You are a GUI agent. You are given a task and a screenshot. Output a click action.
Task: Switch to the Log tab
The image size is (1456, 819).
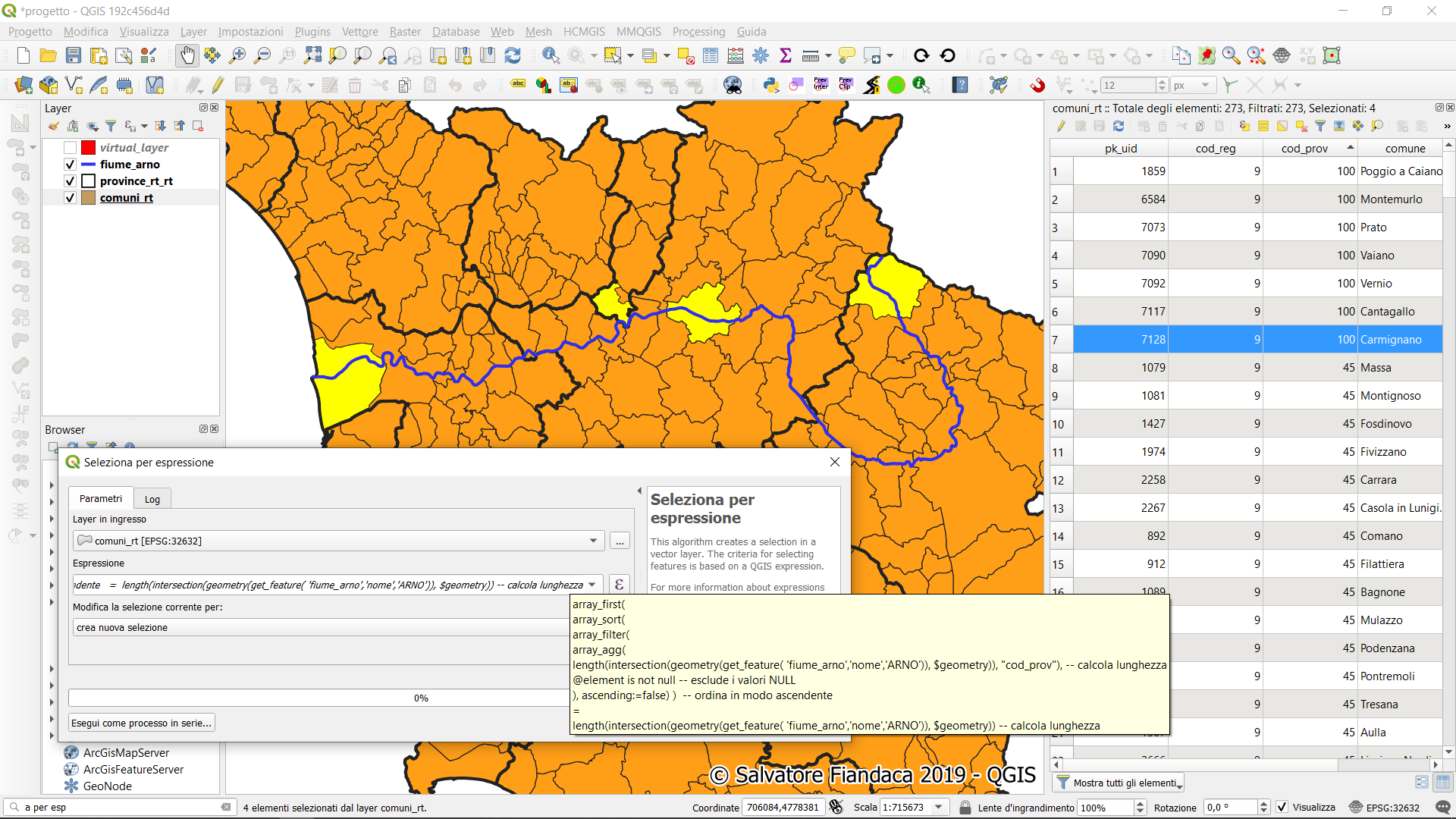click(152, 499)
